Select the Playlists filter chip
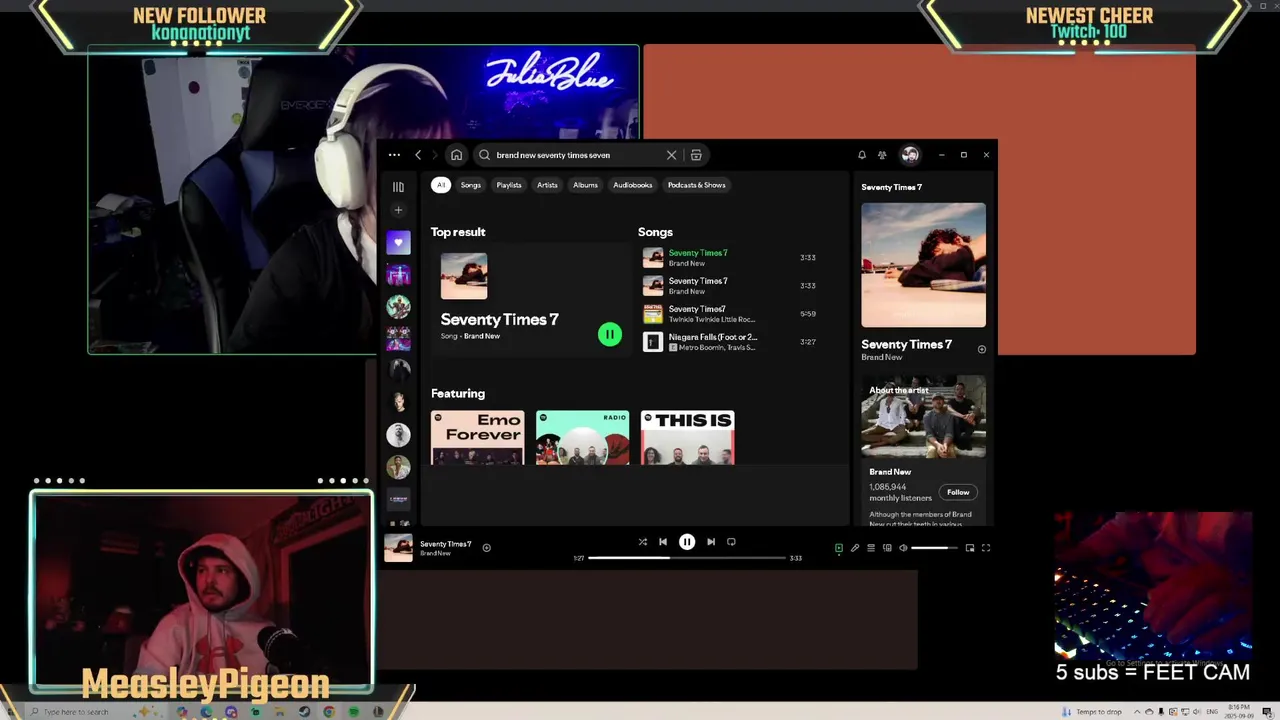The height and width of the screenshot is (720, 1280). pos(509,185)
